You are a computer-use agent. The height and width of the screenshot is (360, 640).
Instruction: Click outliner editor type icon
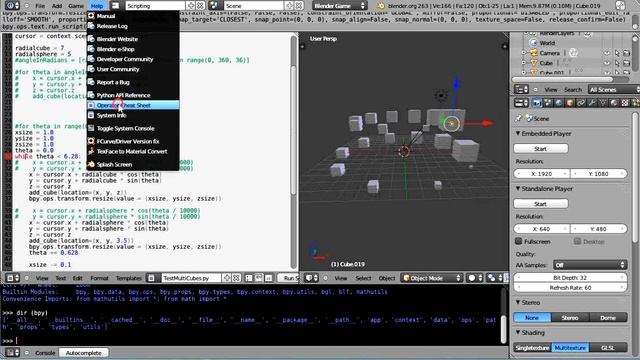pyautogui.click(x=521, y=89)
